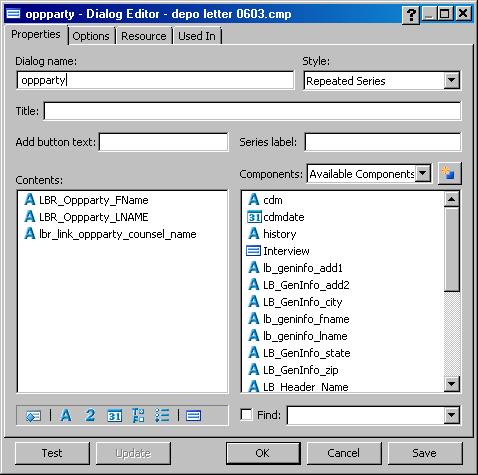478x475 pixels.
Task: Open the Resource tab
Action: point(143,36)
